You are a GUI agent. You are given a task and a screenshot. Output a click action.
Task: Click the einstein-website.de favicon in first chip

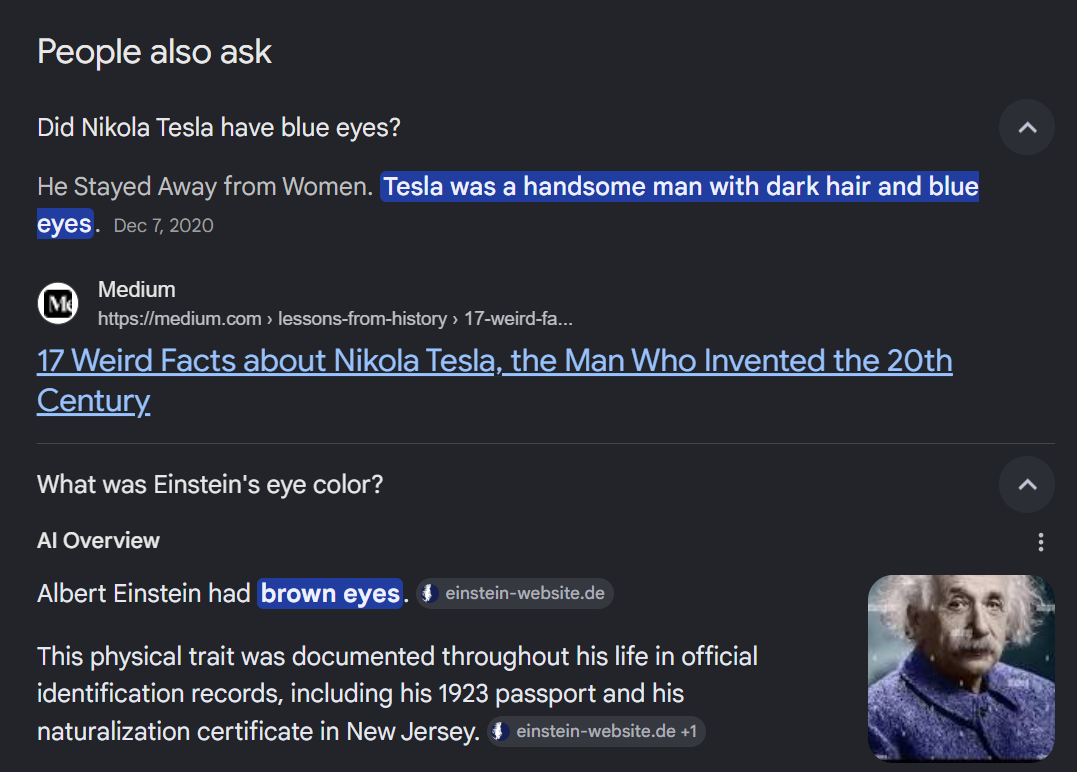[x=429, y=593]
